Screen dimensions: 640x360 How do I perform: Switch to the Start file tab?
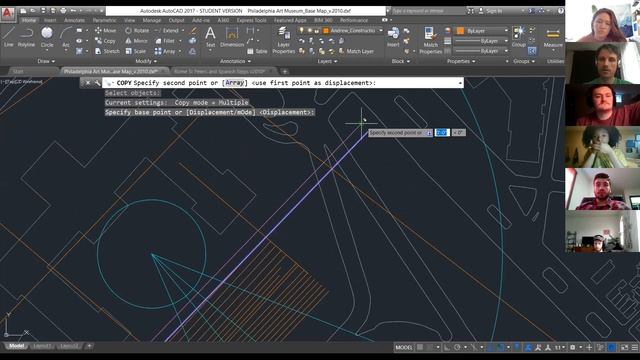pos(18,71)
